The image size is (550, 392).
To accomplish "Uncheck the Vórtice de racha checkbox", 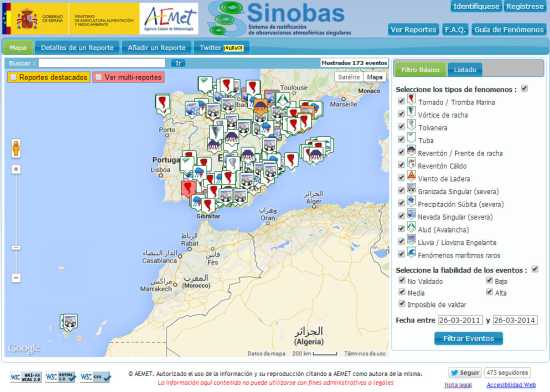I will click(401, 114).
